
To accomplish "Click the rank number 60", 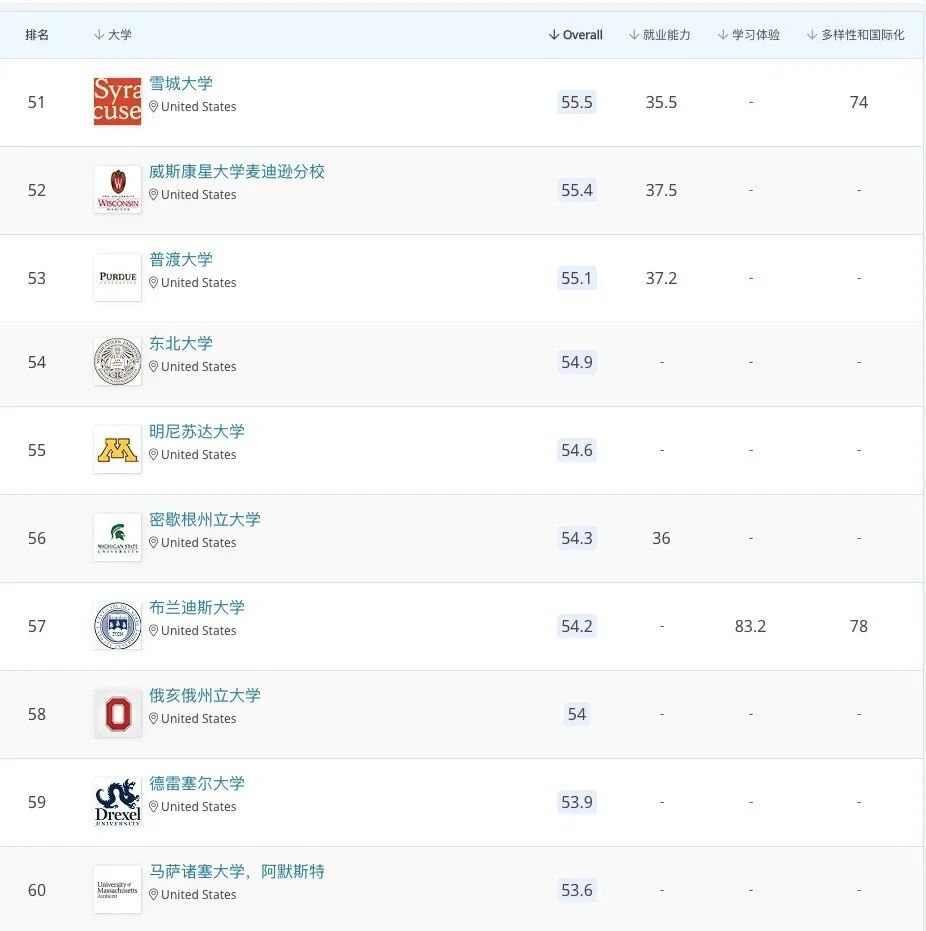I will 36,890.
